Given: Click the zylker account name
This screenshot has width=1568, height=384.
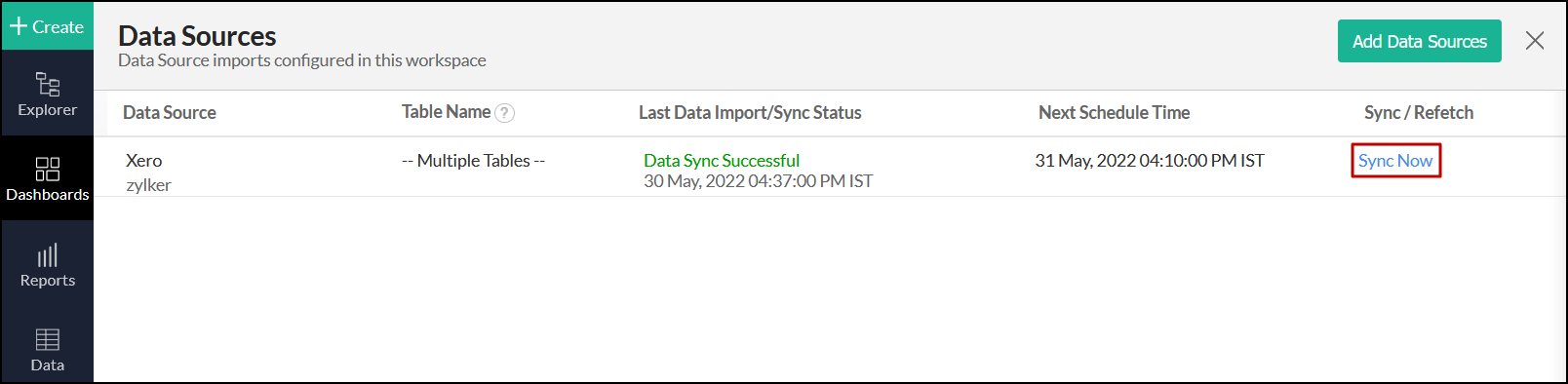Looking at the screenshot, I should tap(148, 185).
